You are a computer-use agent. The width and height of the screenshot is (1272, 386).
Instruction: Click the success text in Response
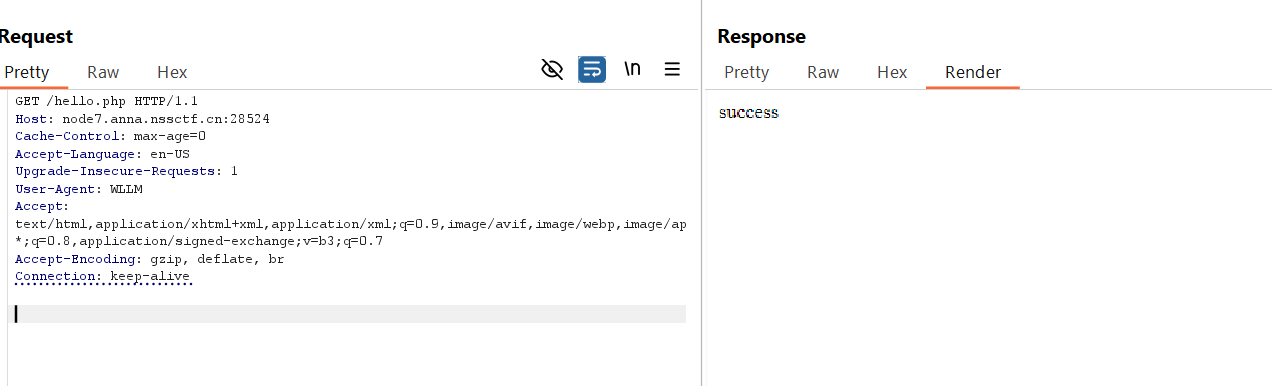[x=748, y=113]
